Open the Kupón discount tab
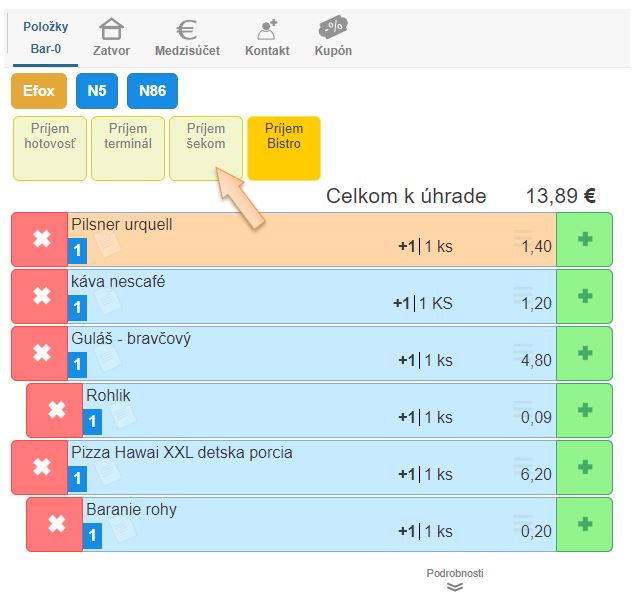641x611 pixels. click(333, 38)
